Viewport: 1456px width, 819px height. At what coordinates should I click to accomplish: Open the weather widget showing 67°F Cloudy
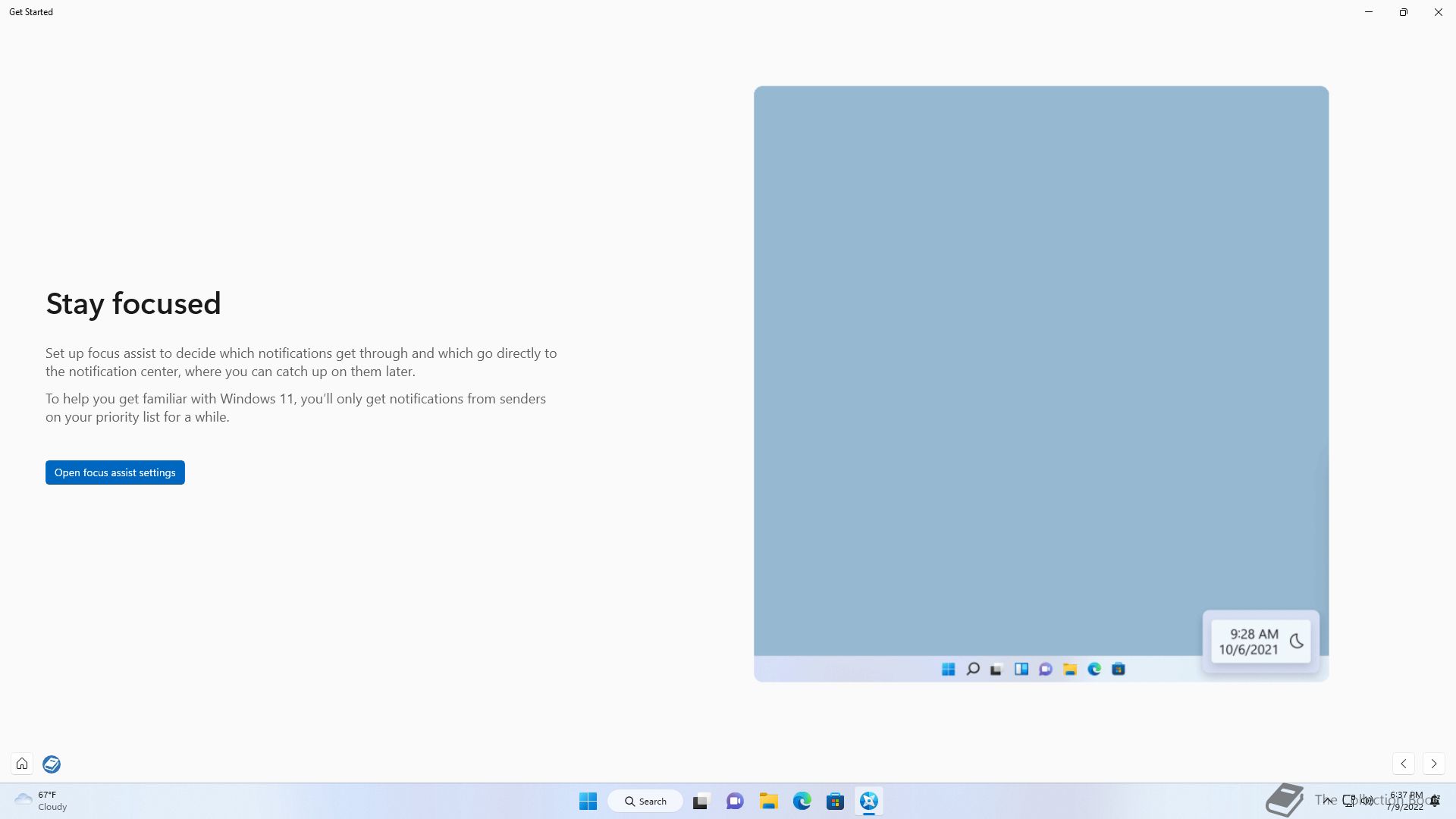point(41,801)
